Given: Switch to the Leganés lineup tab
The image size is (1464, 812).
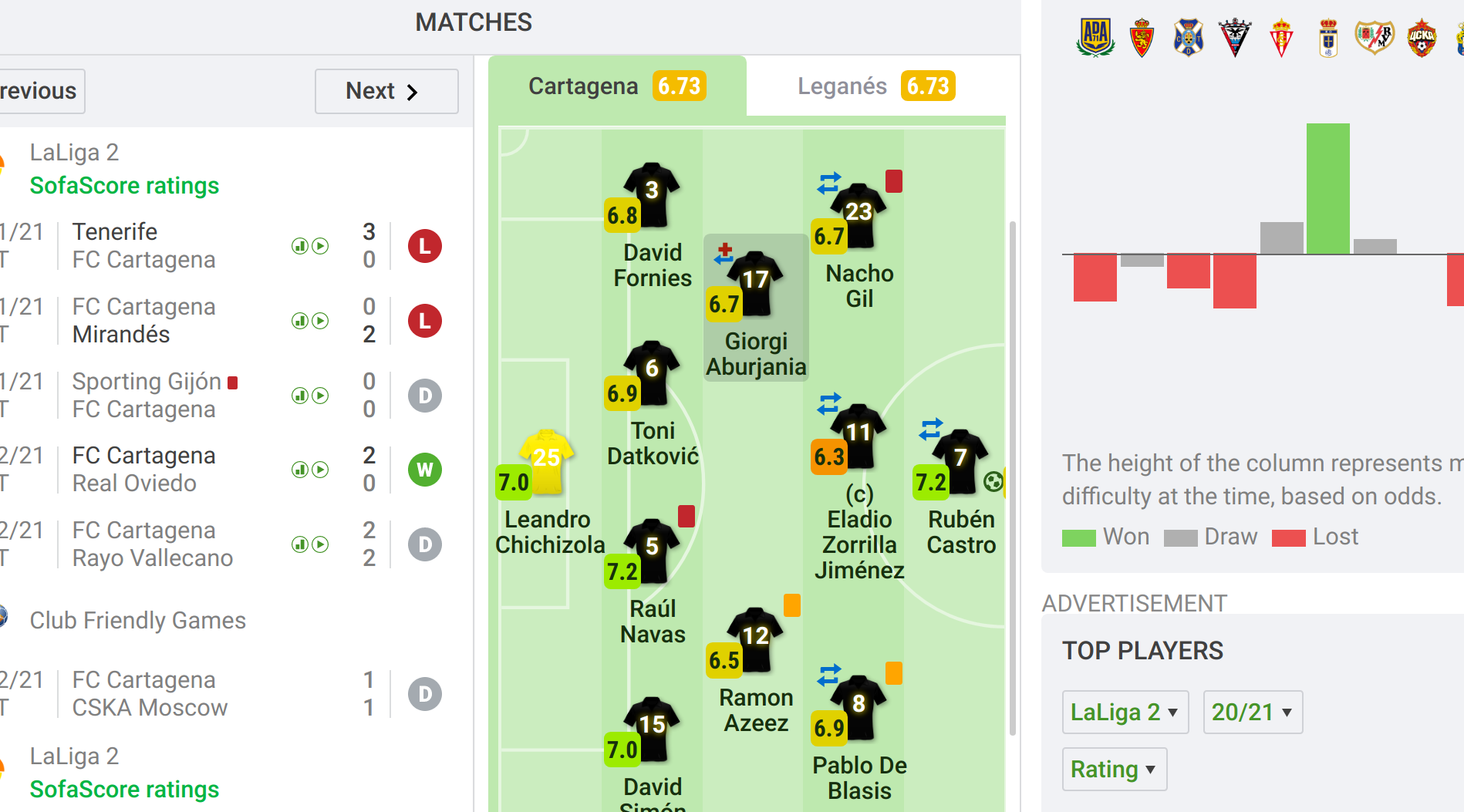Looking at the screenshot, I should click(875, 86).
